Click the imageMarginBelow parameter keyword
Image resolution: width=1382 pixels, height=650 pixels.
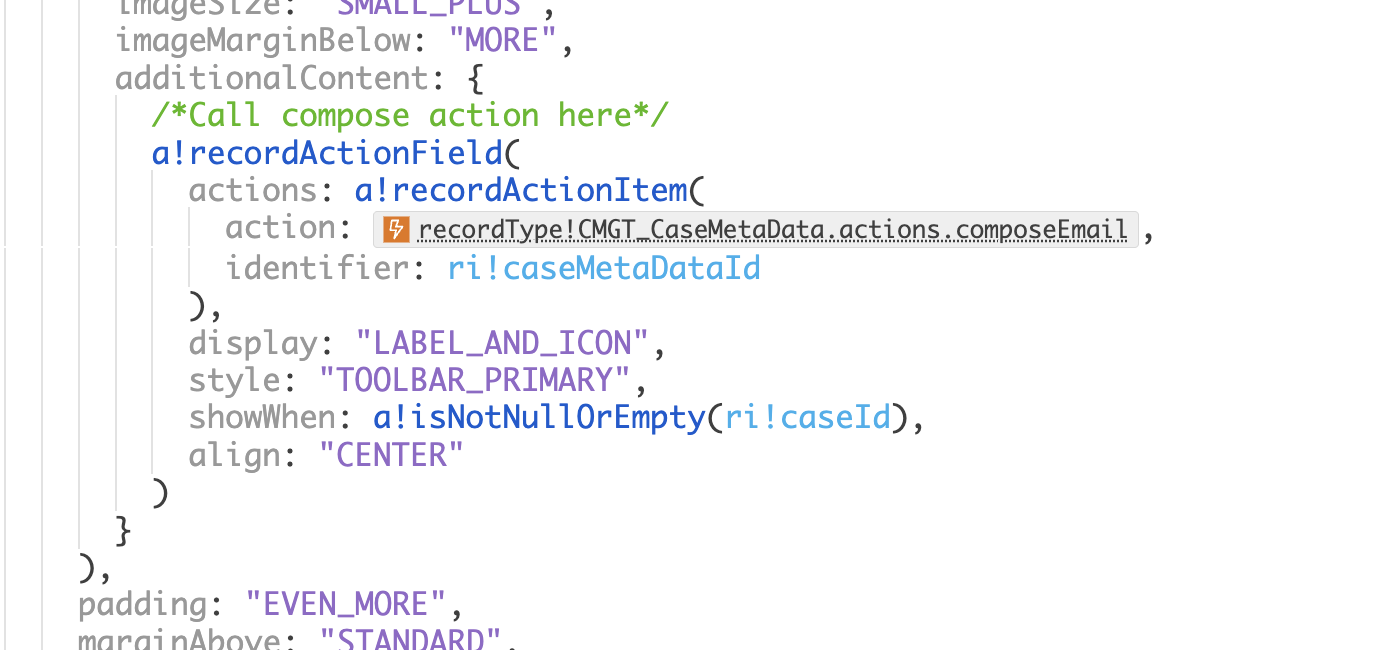263,42
